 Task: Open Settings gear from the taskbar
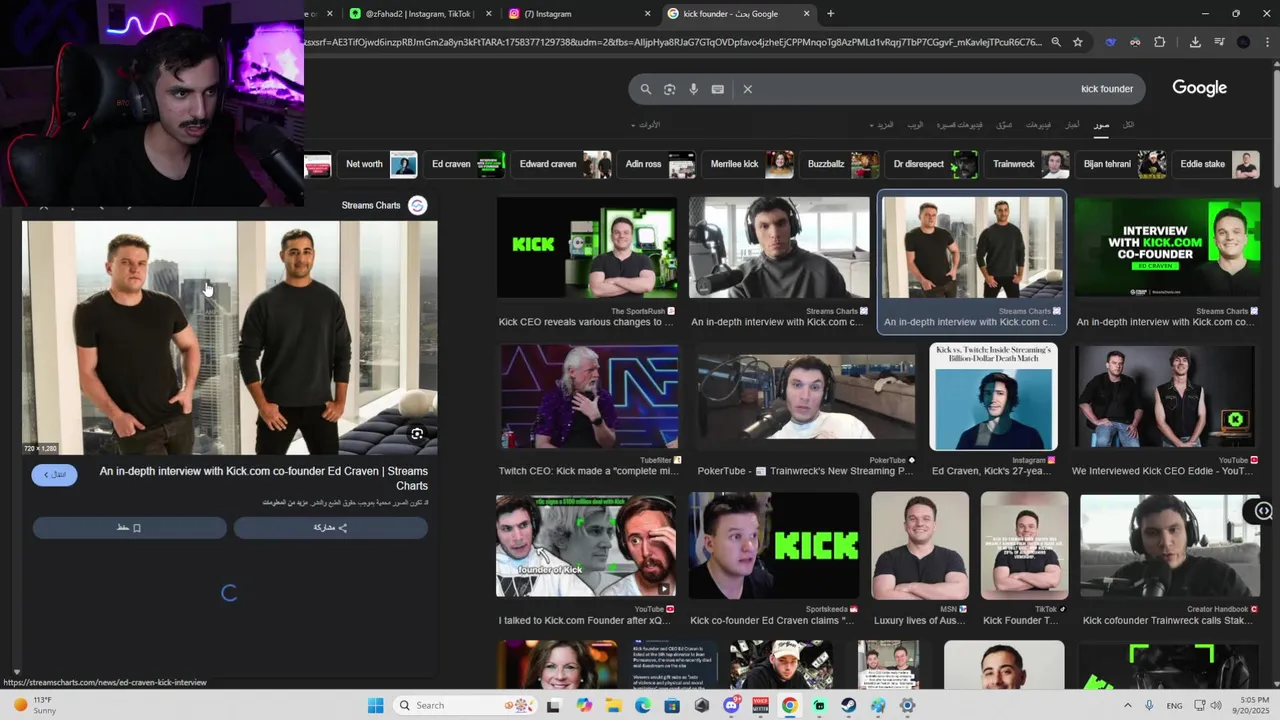(x=908, y=705)
